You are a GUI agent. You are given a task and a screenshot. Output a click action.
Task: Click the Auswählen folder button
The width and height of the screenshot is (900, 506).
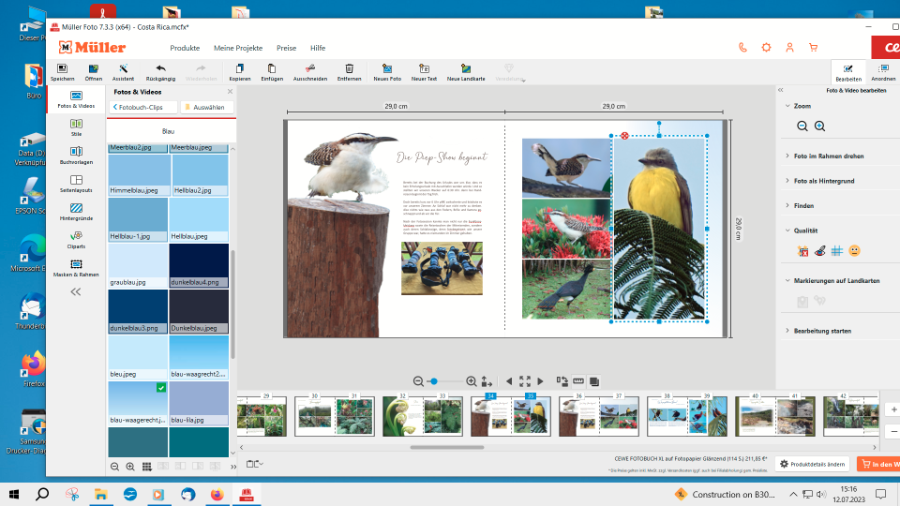point(207,106)
